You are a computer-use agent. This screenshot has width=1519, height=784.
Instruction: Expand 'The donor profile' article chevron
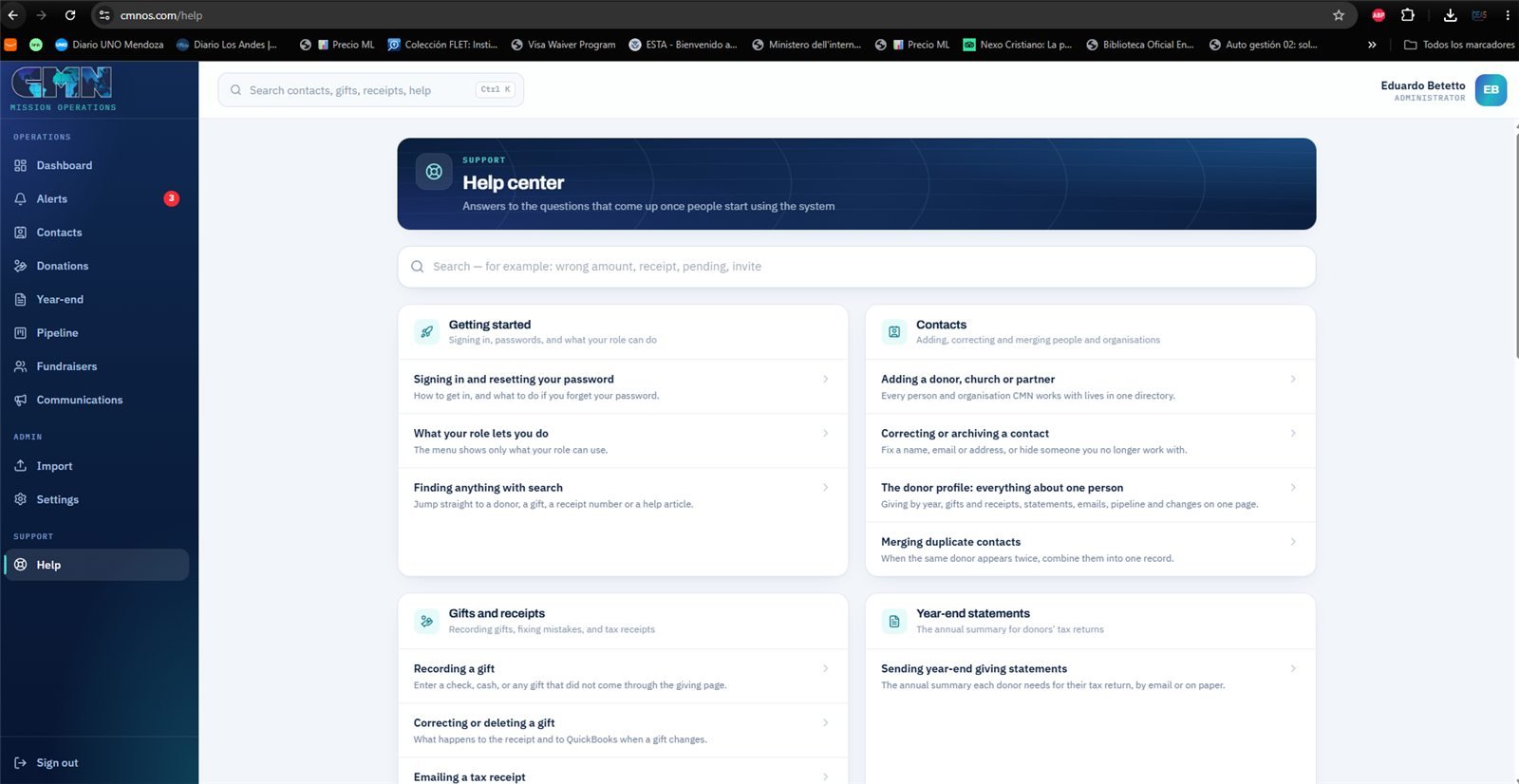click(1293, 488)
